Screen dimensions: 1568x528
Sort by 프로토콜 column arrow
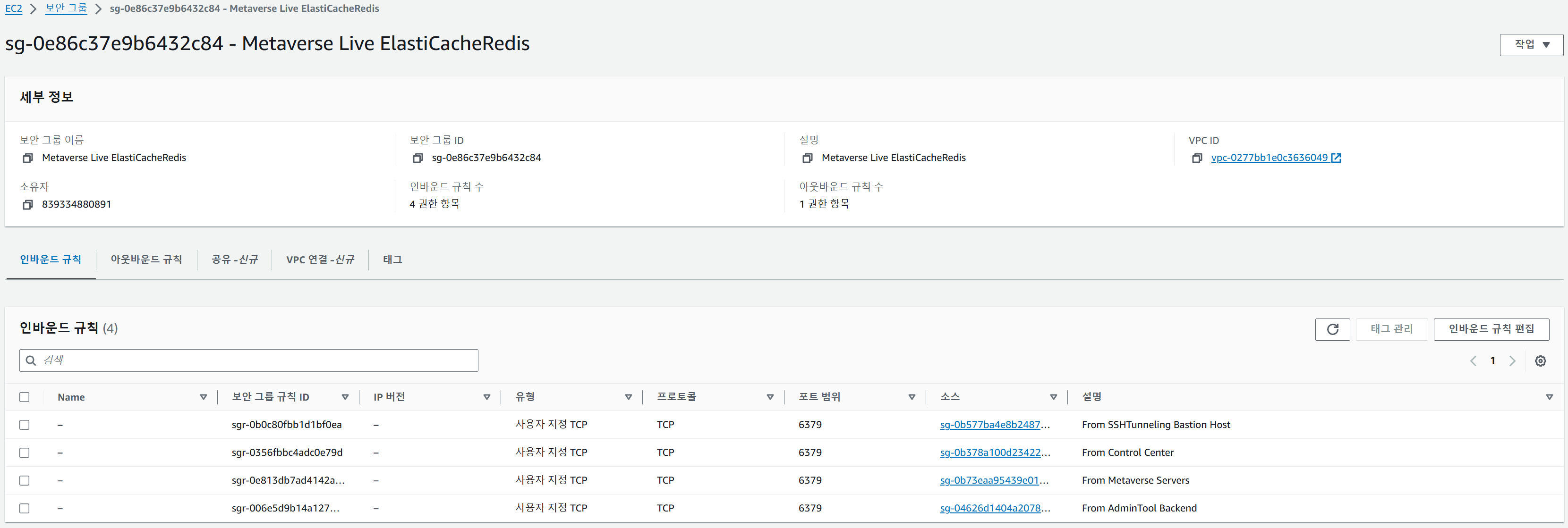pyautogui.click(x=769, y=397)
